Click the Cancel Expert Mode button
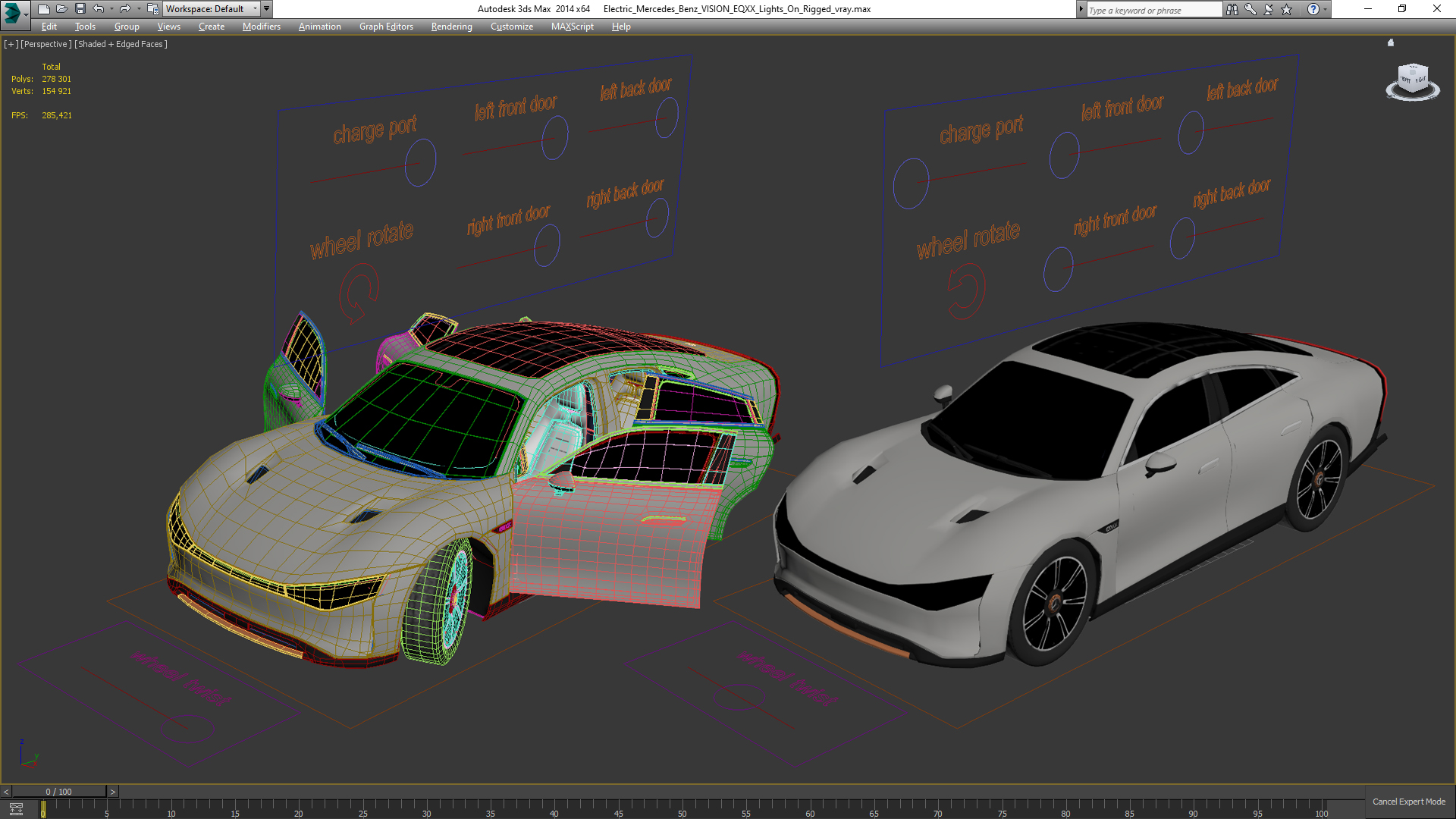The image size is (1456, 819). (x=1409, y=802)
